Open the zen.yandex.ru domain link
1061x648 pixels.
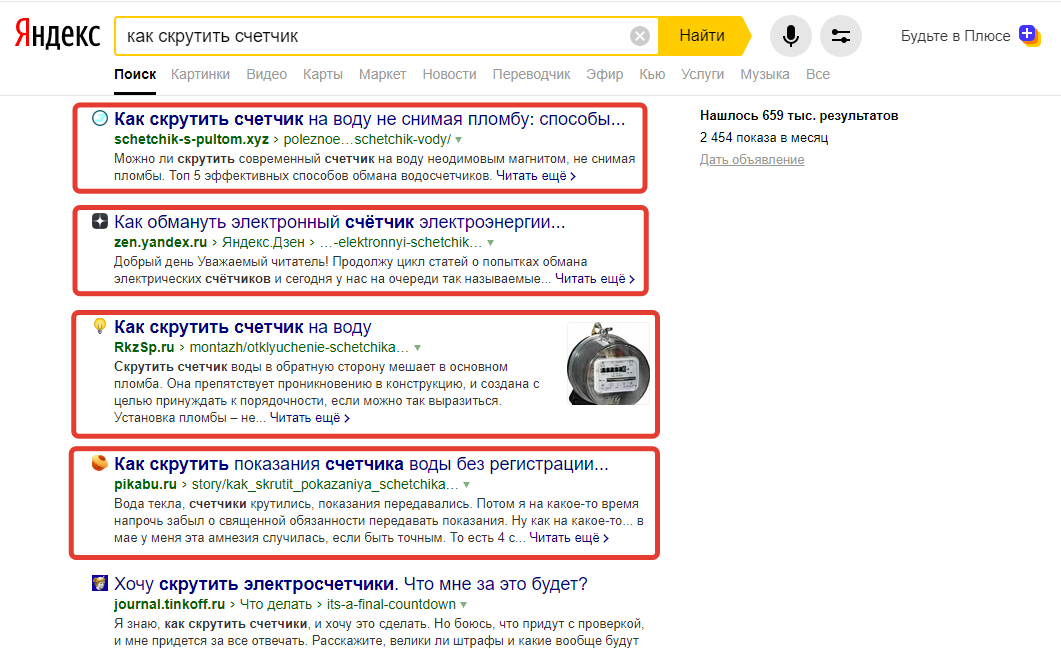click(x=160, y=242)
